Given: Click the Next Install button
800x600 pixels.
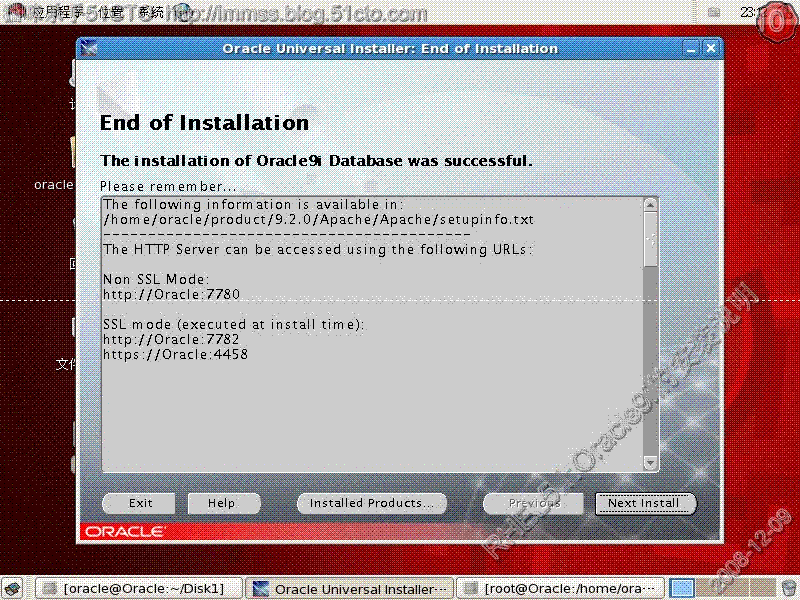Looking at the screenshot, I should click(x=645, y=503).
